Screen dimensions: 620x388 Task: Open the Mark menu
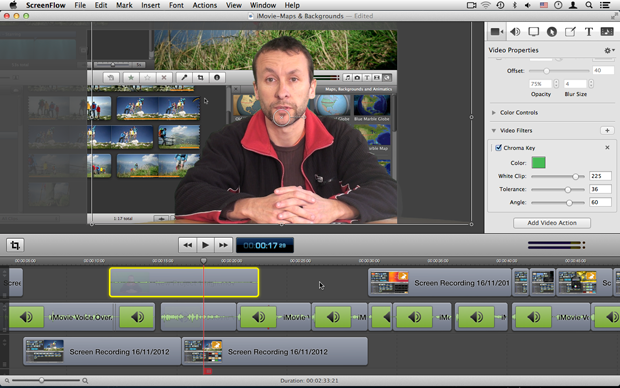124,5
